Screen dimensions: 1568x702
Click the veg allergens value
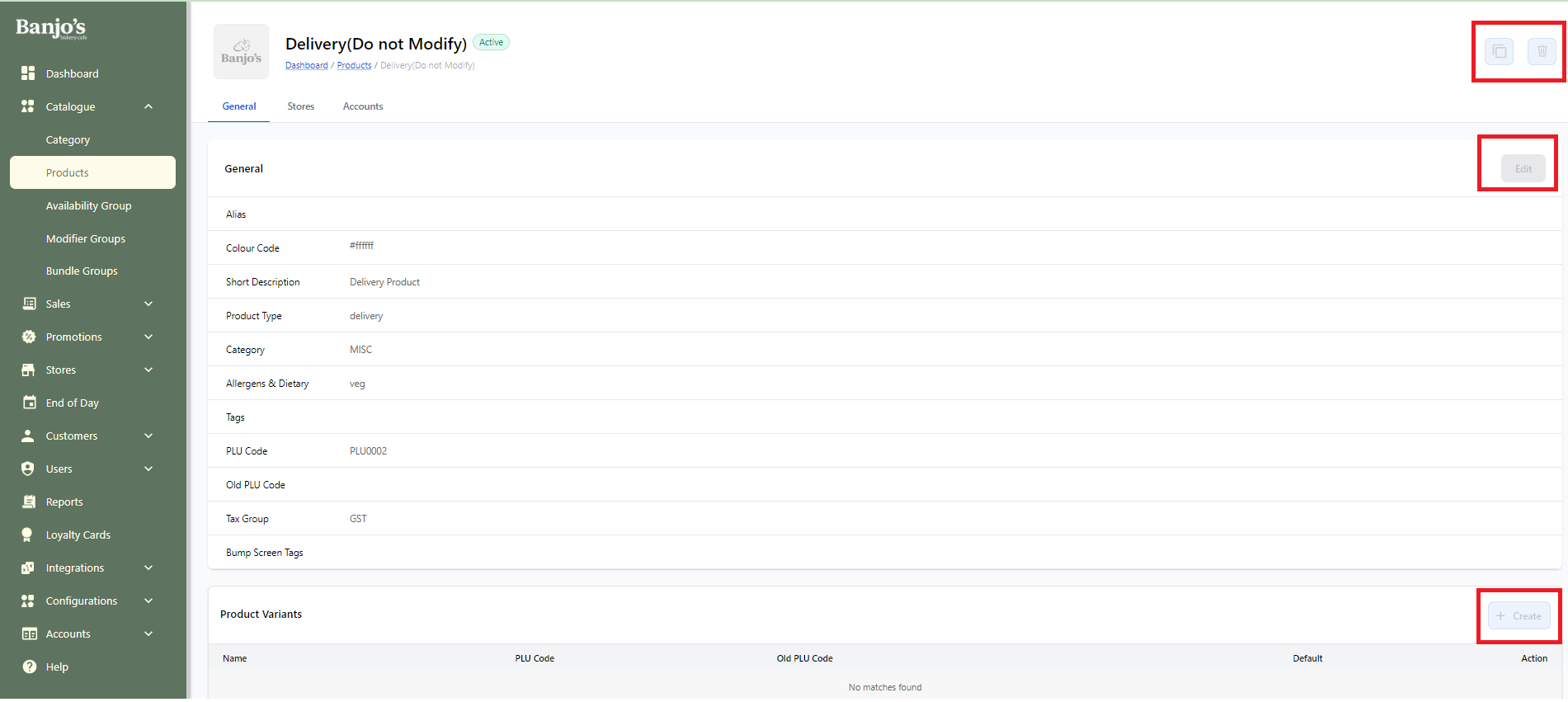357,384
